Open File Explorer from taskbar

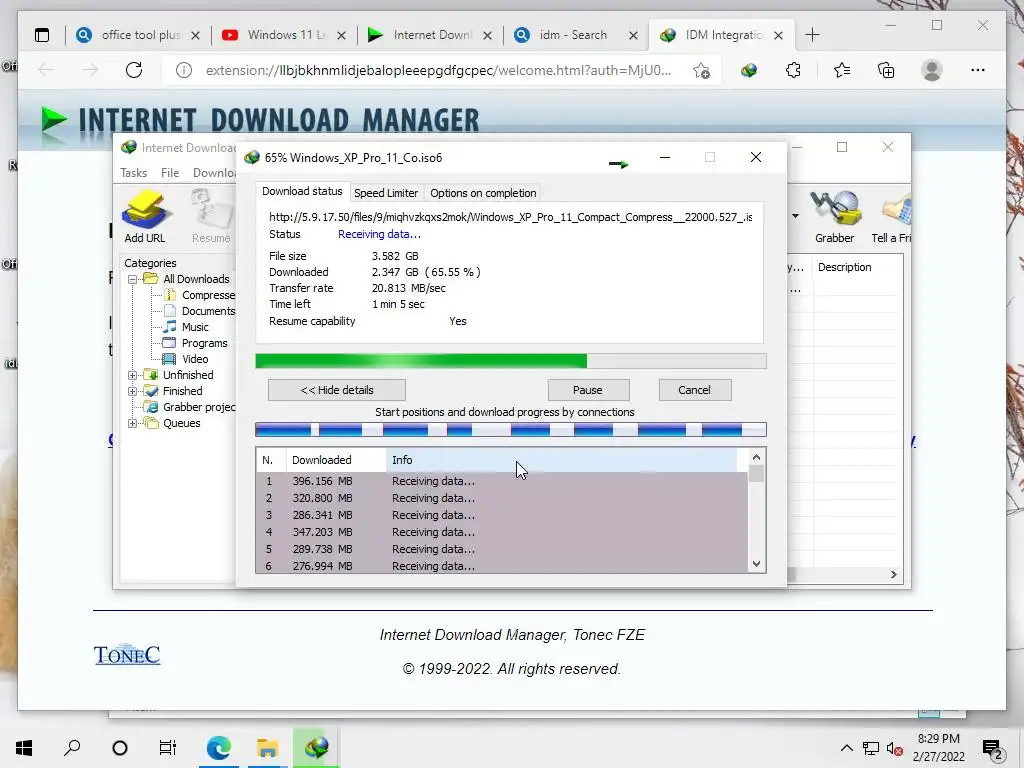tap(267, 747)
